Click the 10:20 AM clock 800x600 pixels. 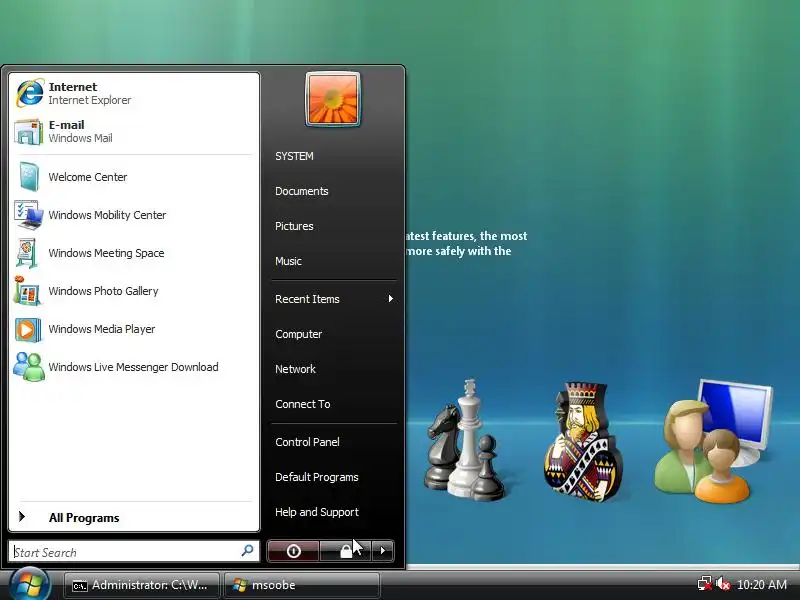pos(762,585)
